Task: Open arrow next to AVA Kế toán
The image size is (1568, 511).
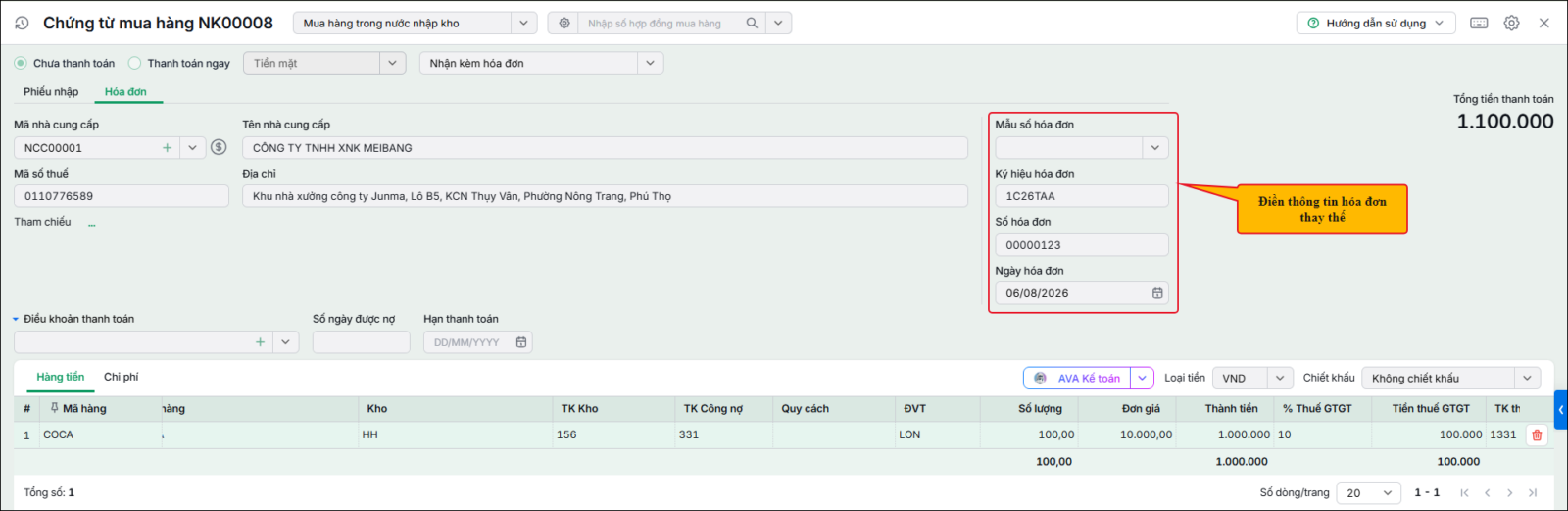Action: point(1142,378)
